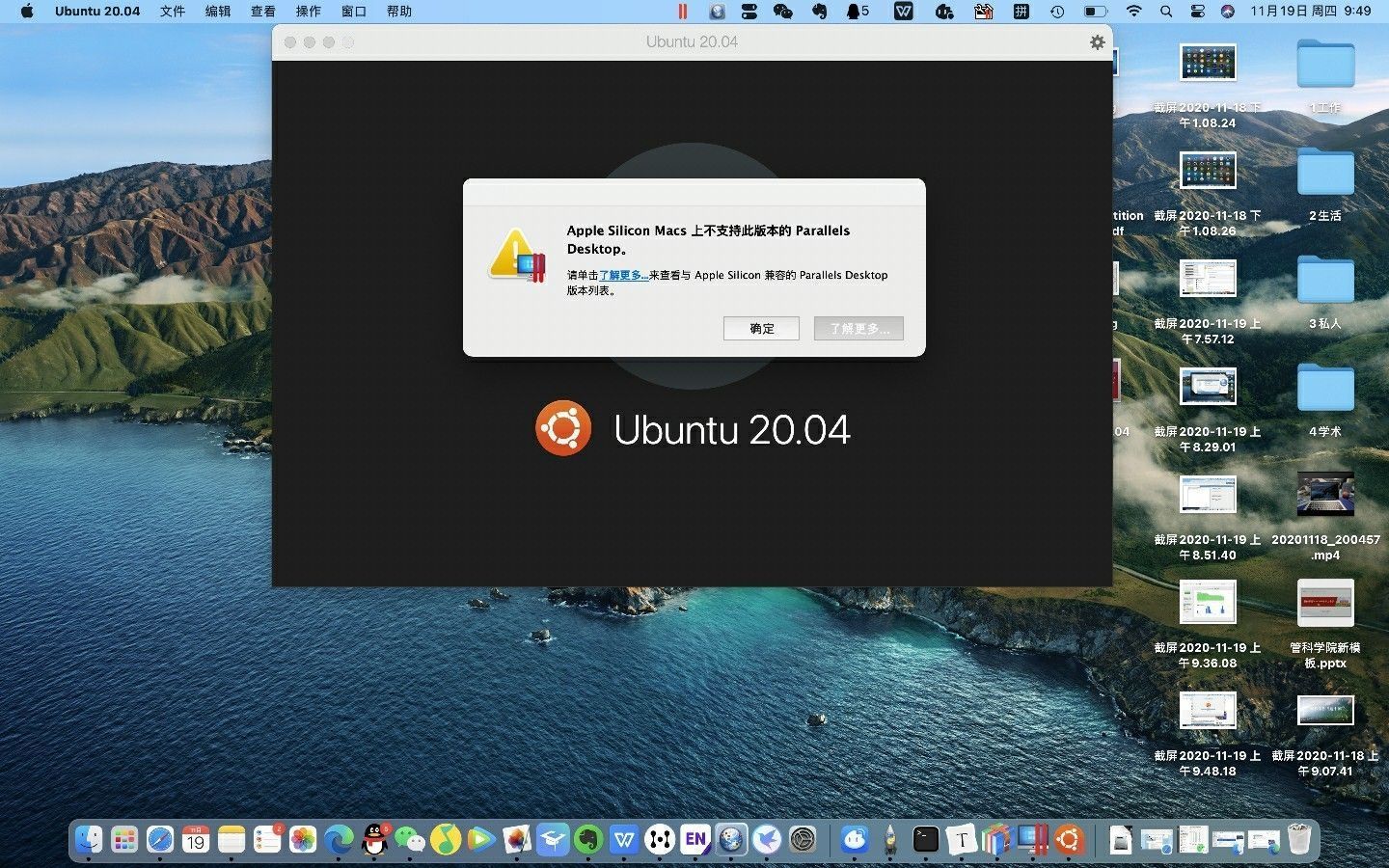
Task: Open the gear settings icon in the Ubuntu window
Action: coord(1097,42)
